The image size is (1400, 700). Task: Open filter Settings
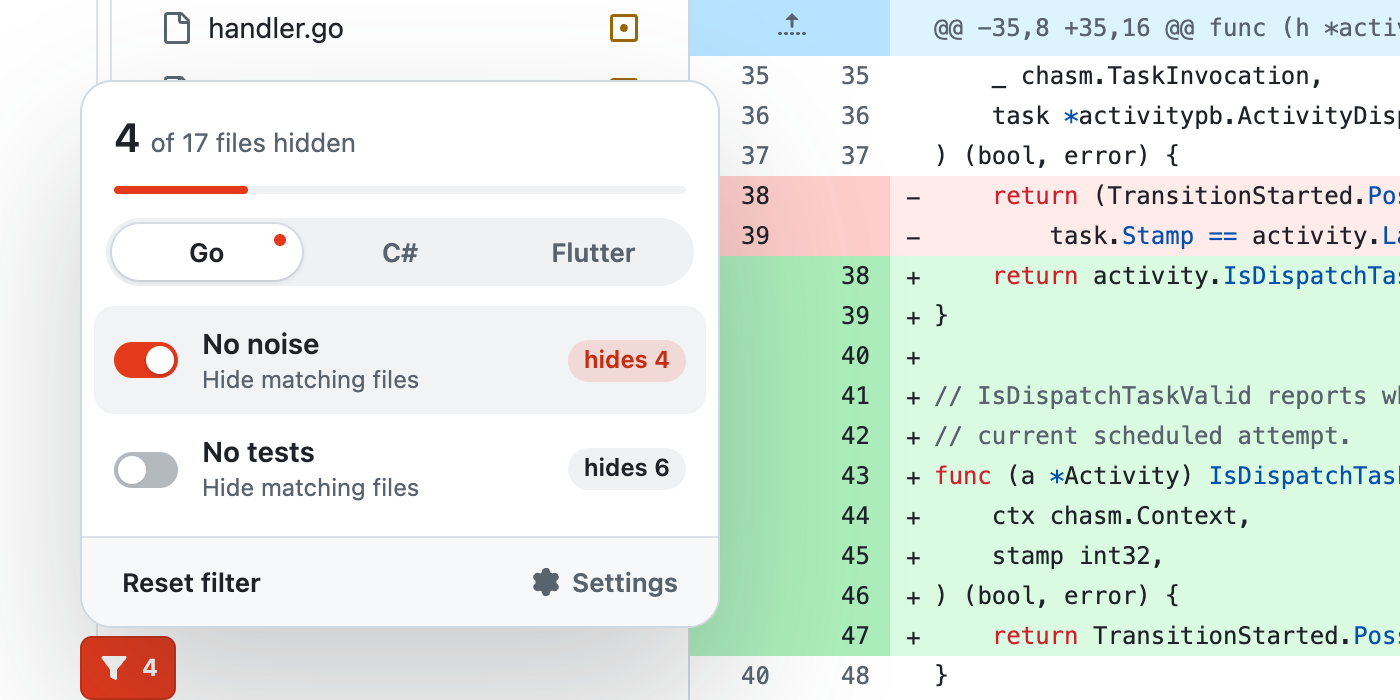pos(605,583)
